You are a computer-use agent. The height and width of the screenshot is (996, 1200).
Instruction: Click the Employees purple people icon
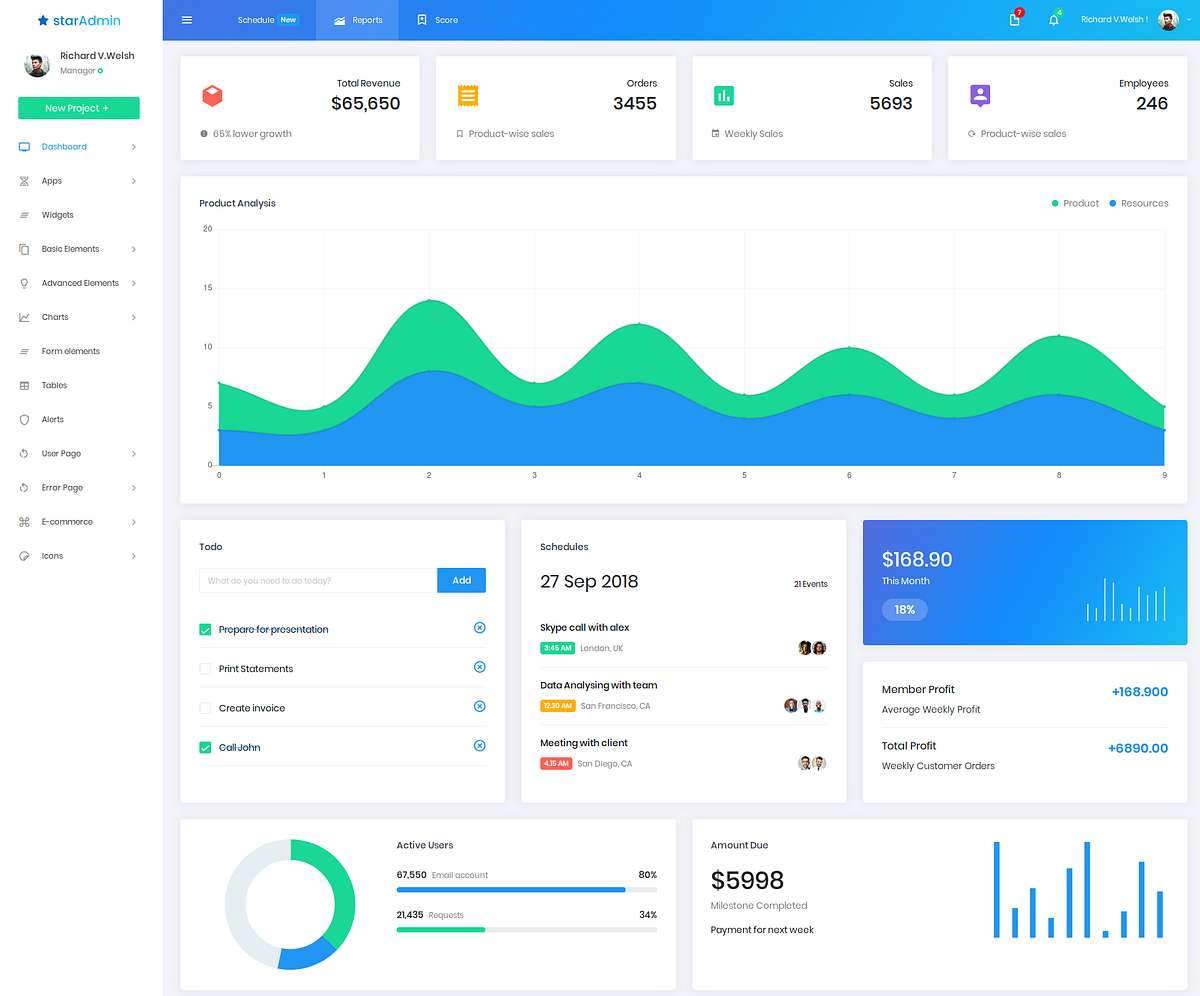click(x=979, y=95)
